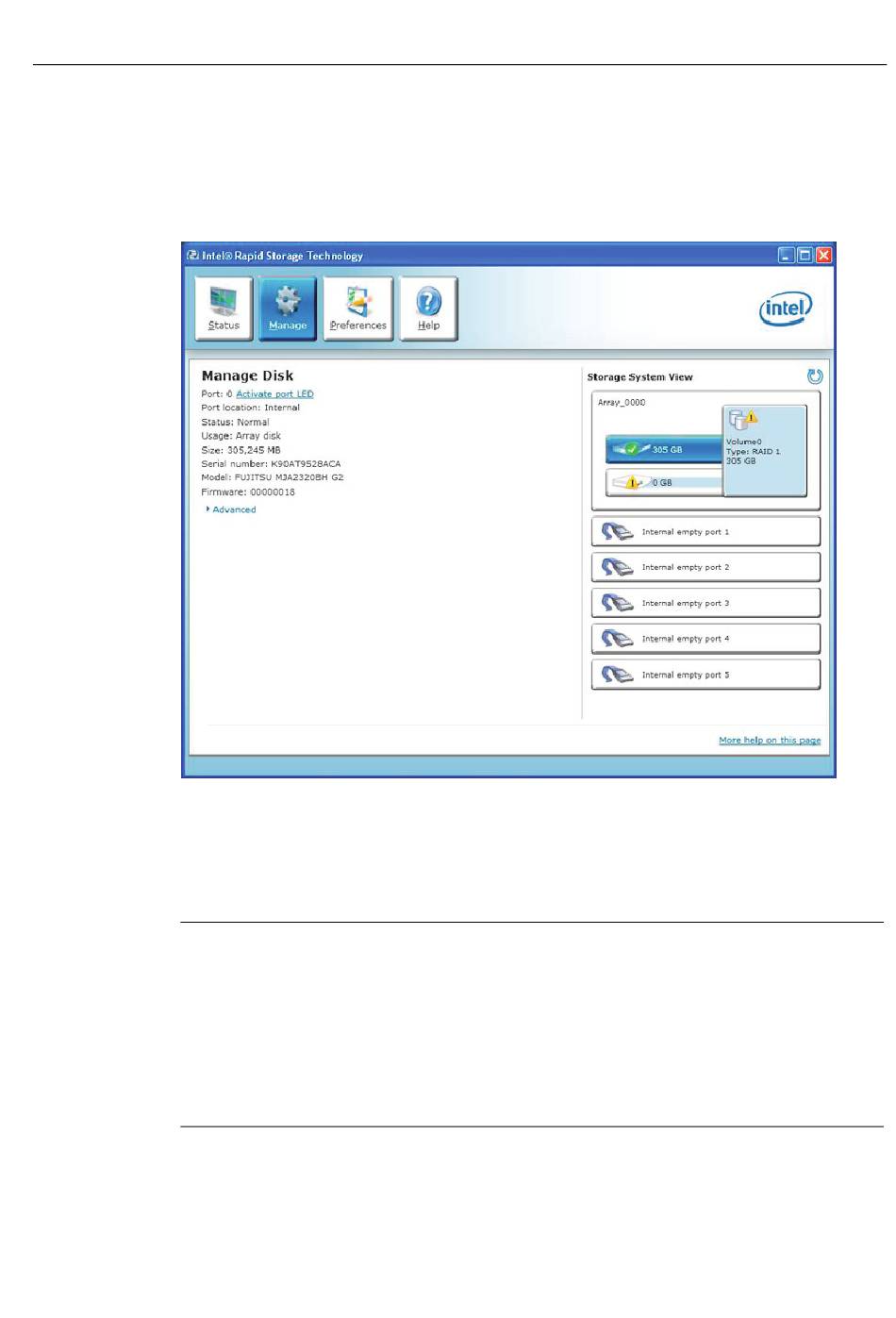
Task: Click the Manage Disk heading
Action: pyautogui.click(x=247, y=376)
